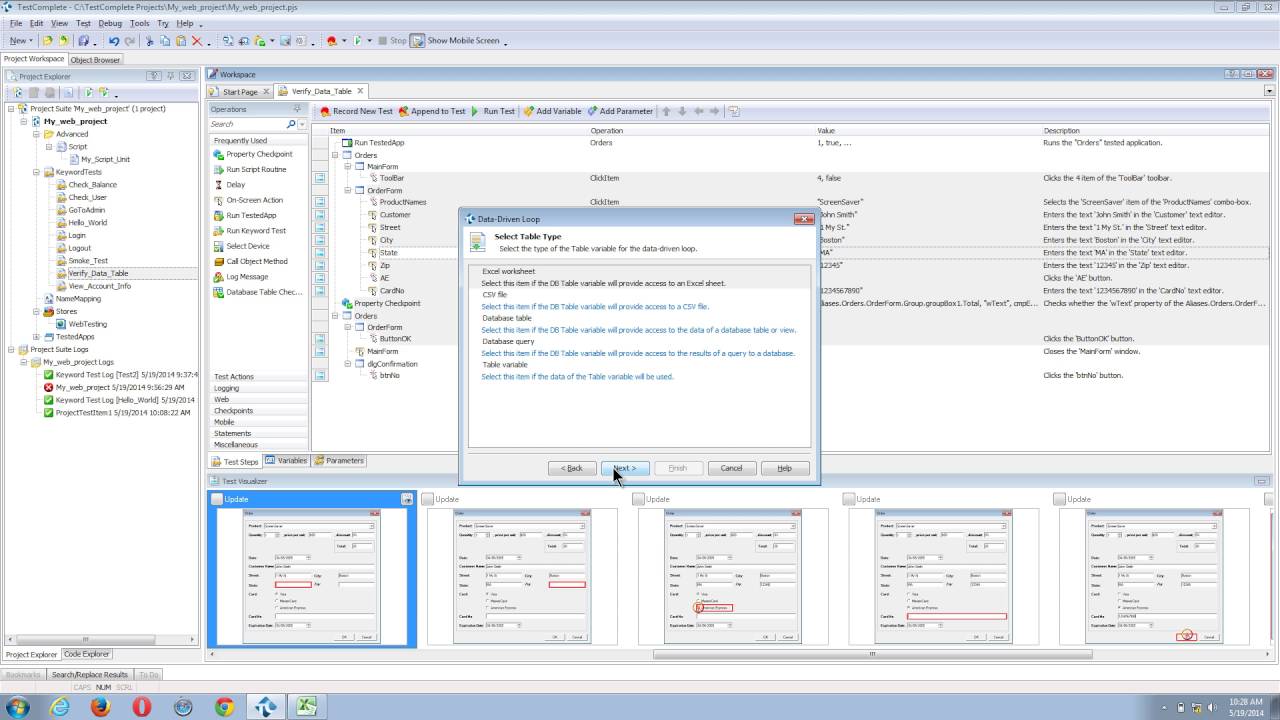The height and width of the screenshot is (720, 1280).
Task: Select Log Message operation
Action: (247, 276)
